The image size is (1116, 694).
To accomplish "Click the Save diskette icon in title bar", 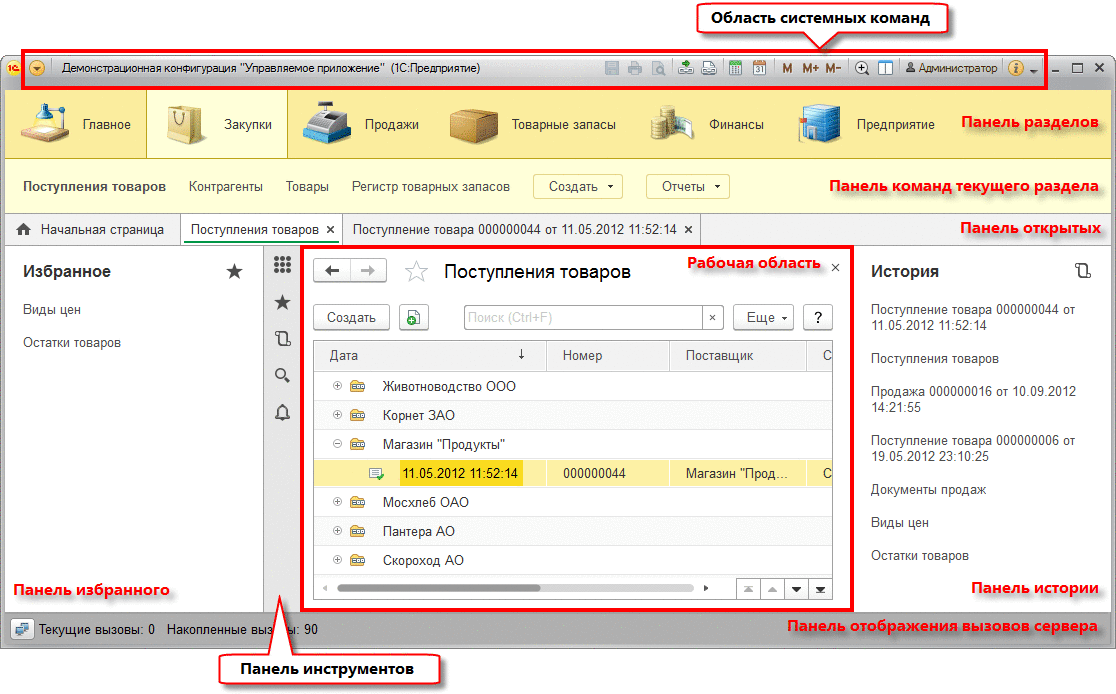I will pyautogui.click(x=611, y=68).
